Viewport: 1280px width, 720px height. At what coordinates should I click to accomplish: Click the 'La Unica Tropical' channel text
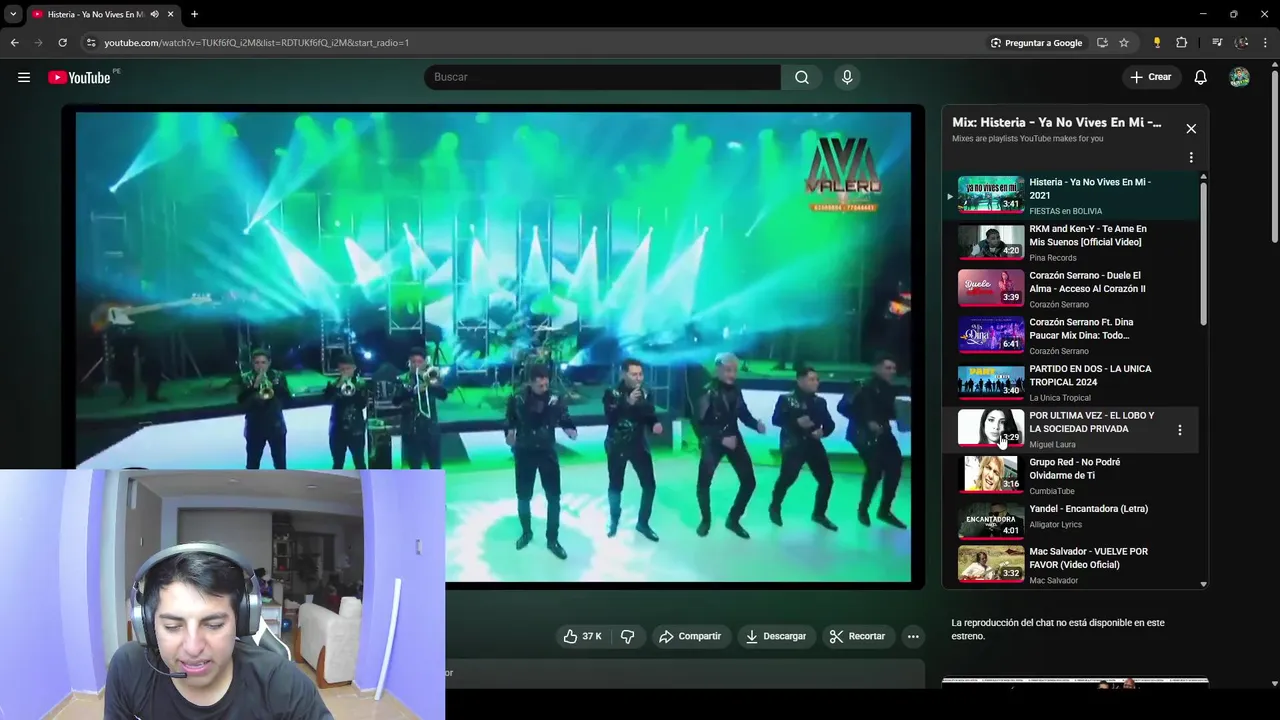coord(1060,398)
